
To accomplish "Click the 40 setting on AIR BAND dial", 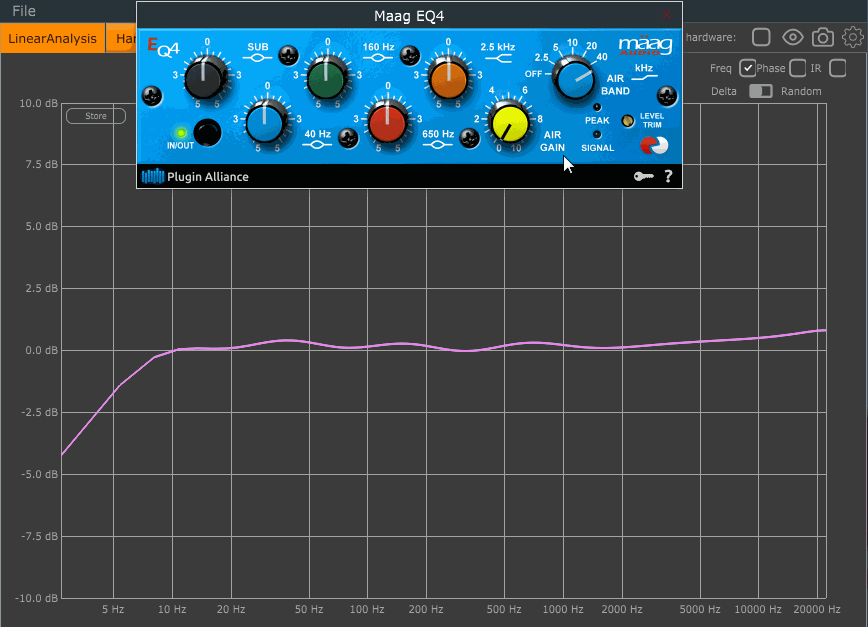I will pos(602,56).
